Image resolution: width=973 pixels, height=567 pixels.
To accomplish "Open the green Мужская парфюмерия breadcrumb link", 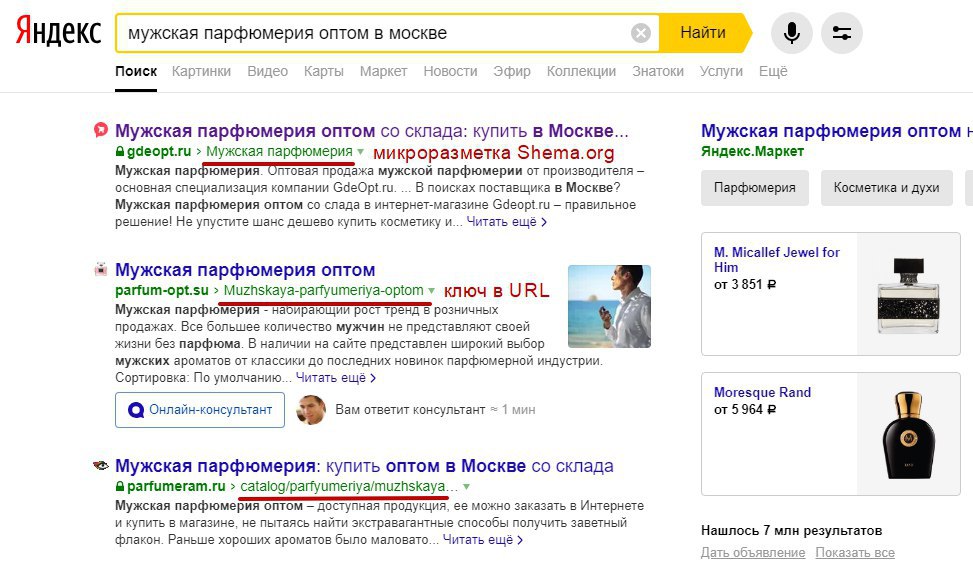I will coord(279,151).
